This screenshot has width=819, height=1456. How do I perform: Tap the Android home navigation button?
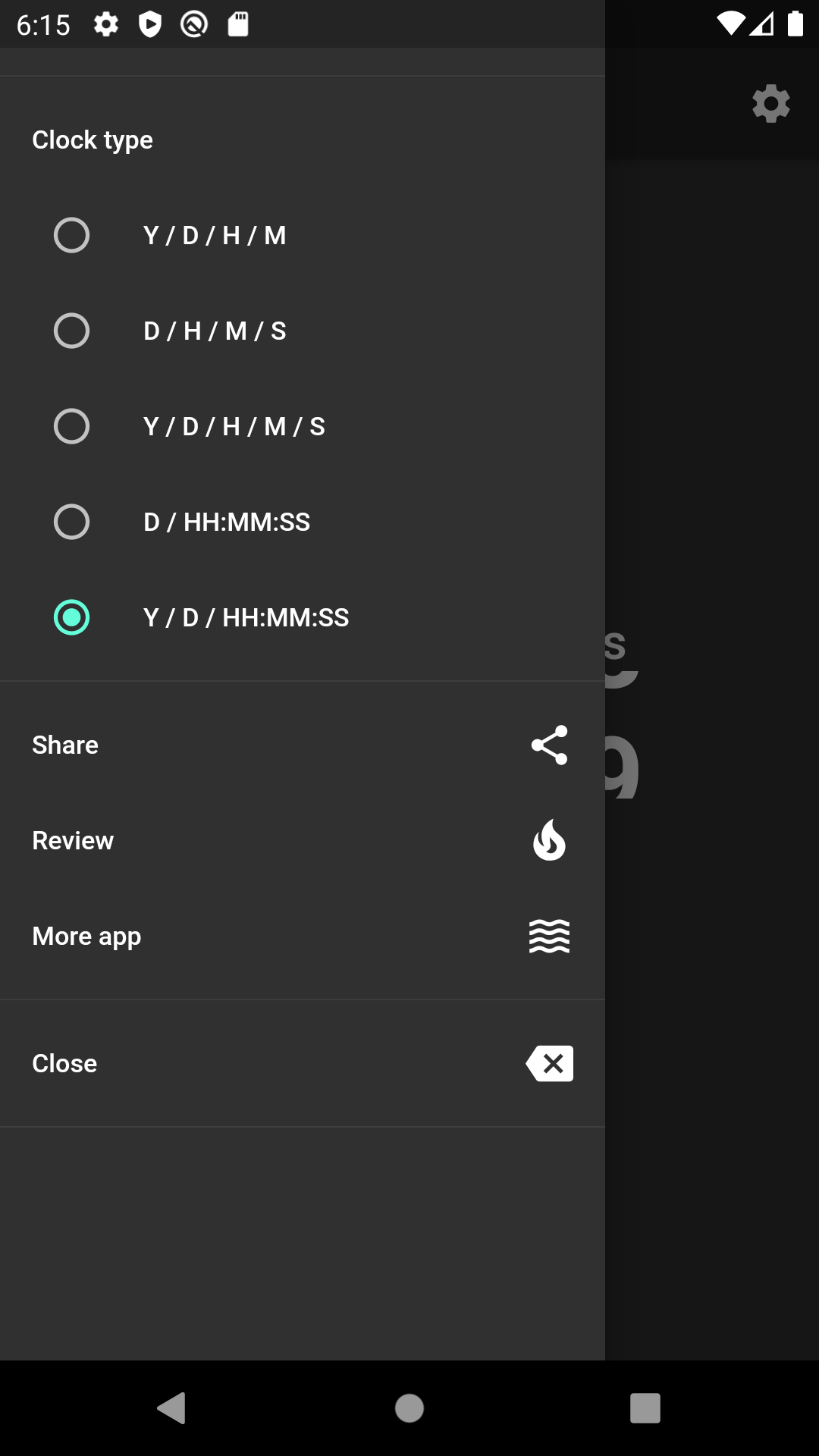[409, 1408]
